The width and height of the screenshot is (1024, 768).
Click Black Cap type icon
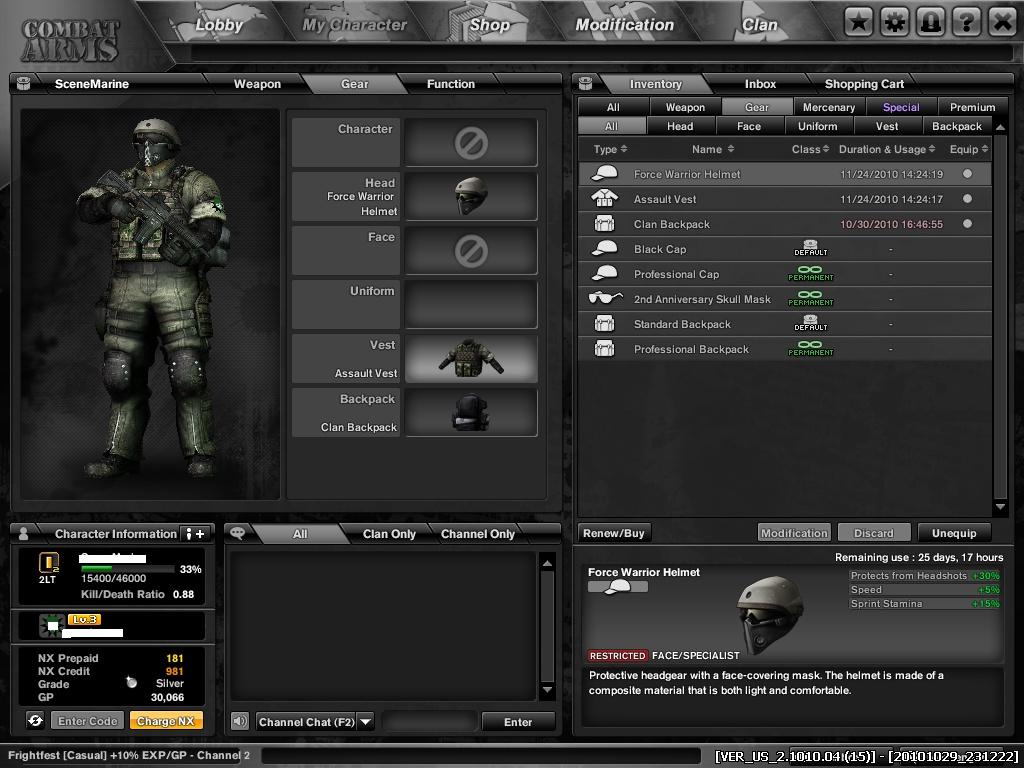pyautogui.click(x=604, y=249)
